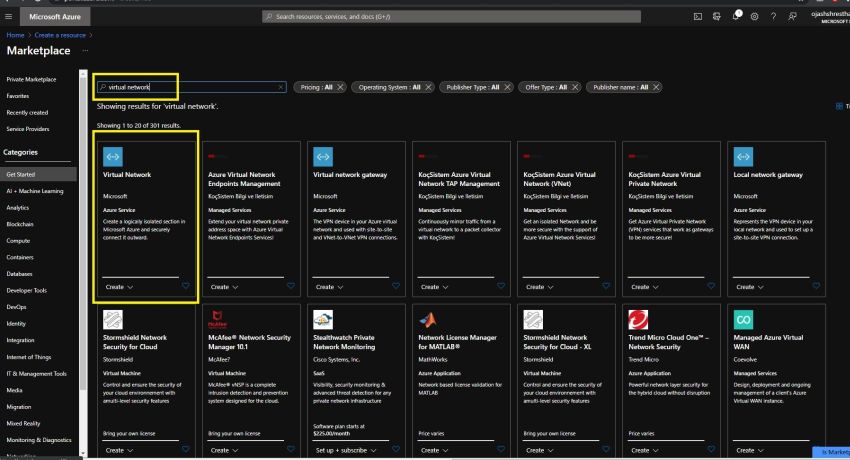
Task: Open the Azure portal hamburger menu
Action: tap(8, 17)
